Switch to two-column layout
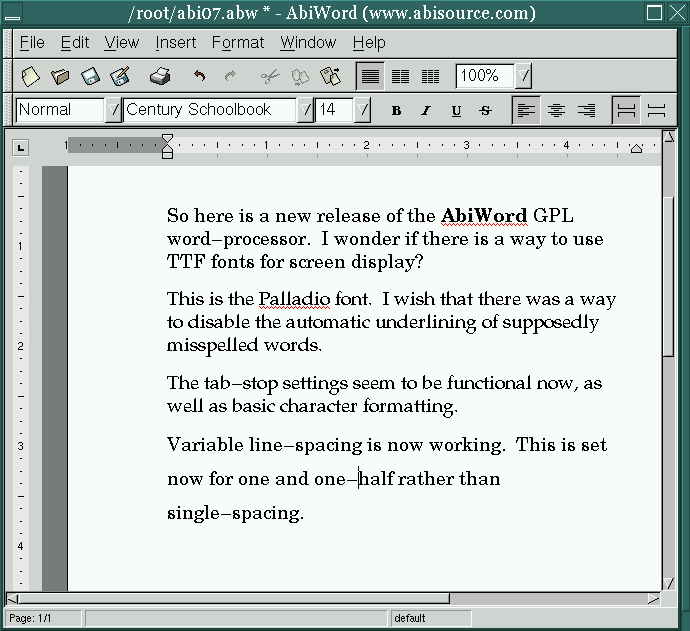690x631 pixels. 400,76
